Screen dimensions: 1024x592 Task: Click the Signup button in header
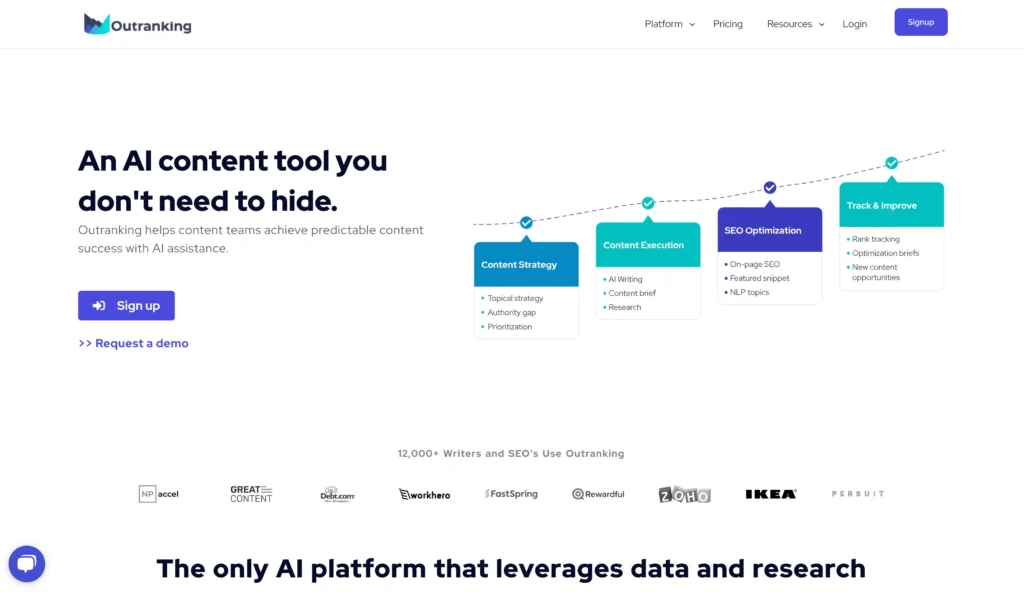point(921,22)
